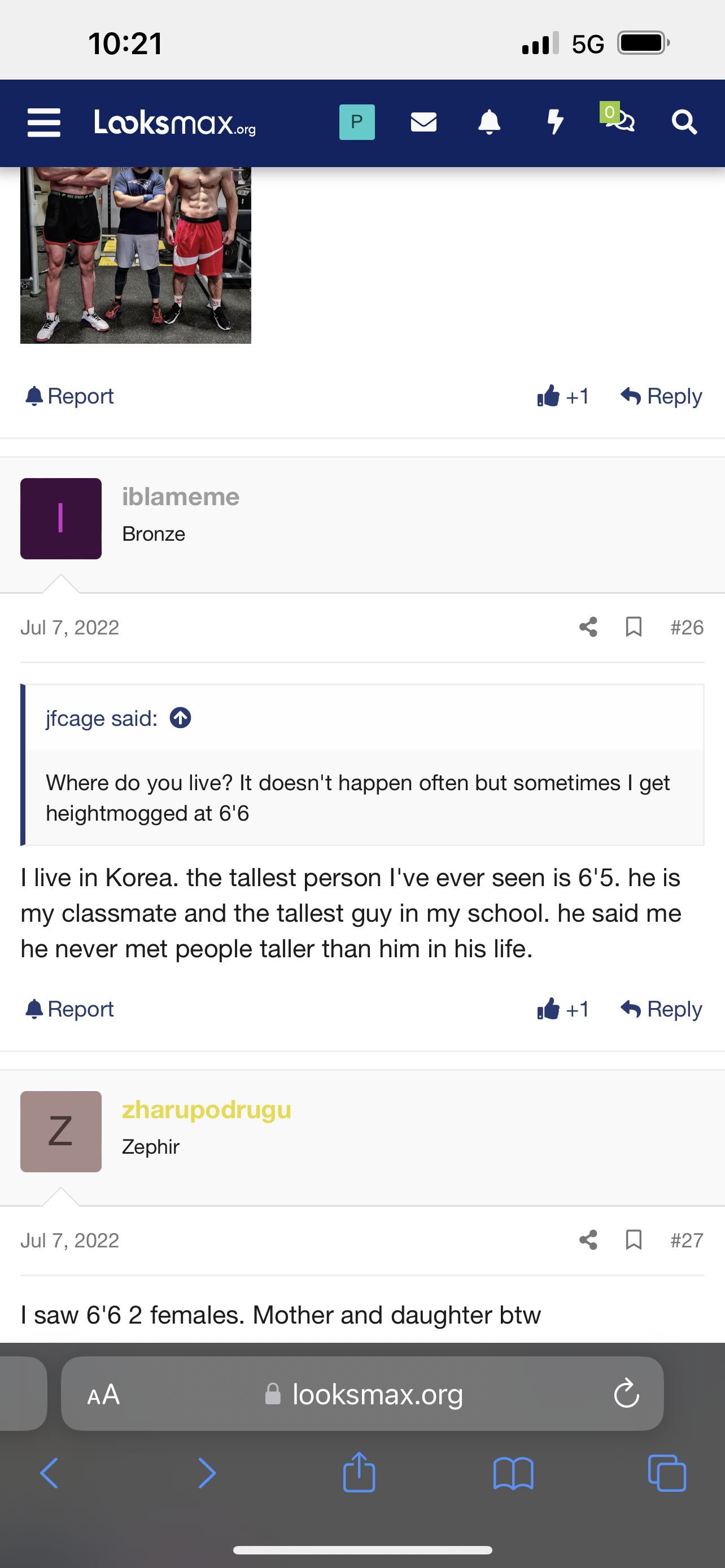The height and width of the screenshot is (1568, 725).
Task: Share post #27 via share icon
Action: 588,1240
